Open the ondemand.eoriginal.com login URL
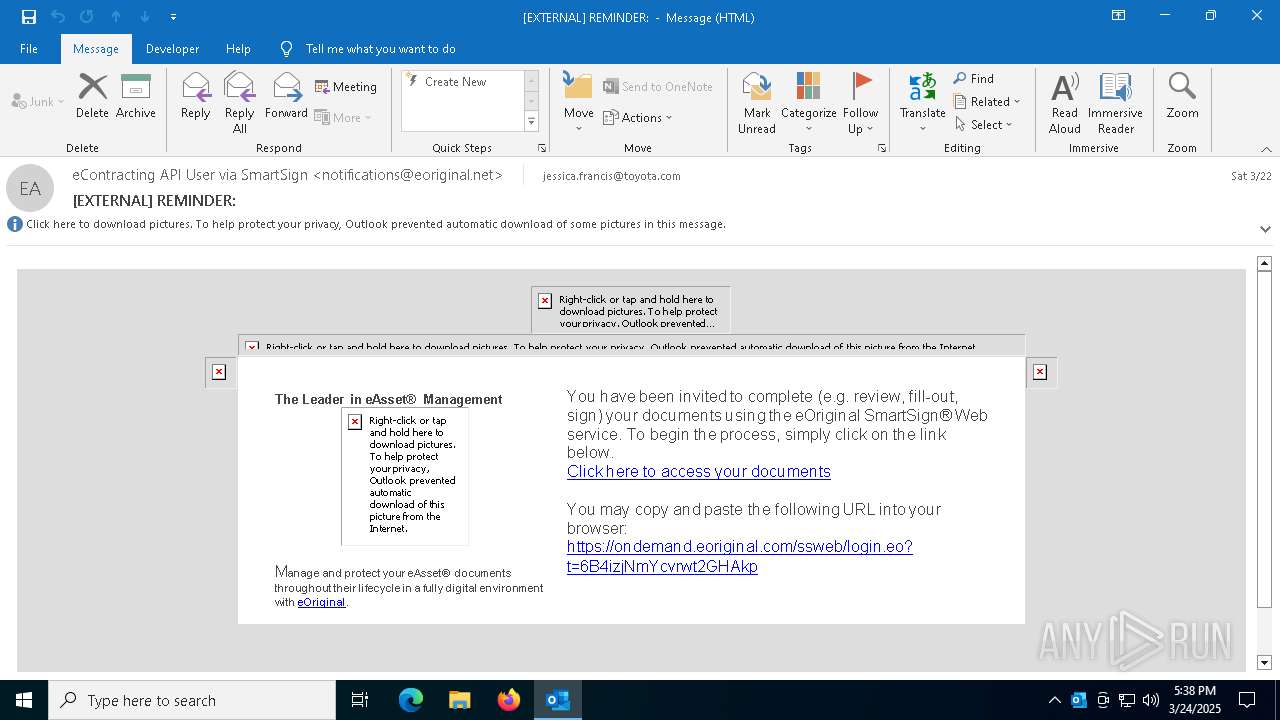Image resolution: width=1280 pixels, height=720 pixels. [x=740, y=557]
